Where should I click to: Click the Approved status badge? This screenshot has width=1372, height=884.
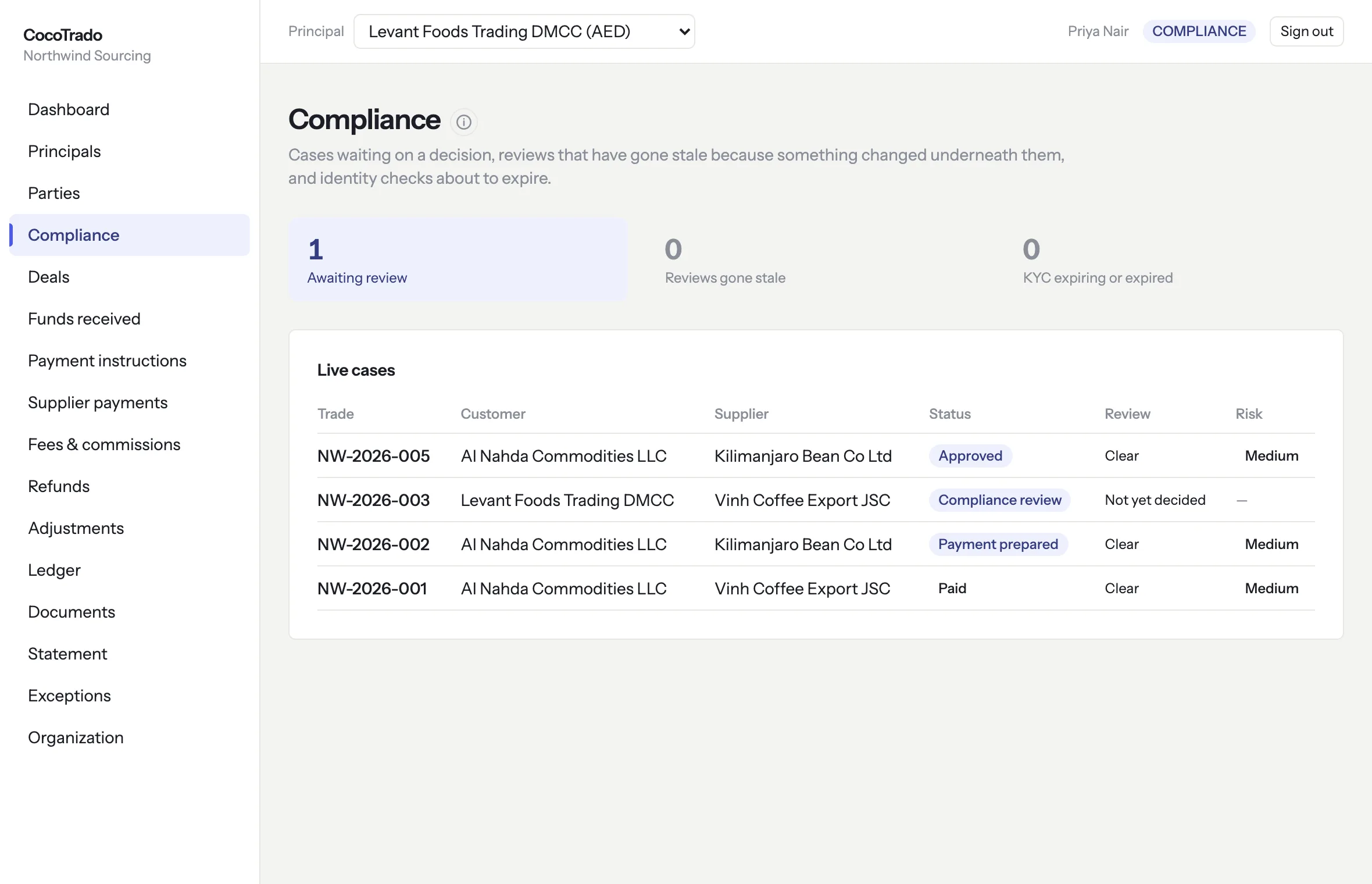click(x=970, y=456)
